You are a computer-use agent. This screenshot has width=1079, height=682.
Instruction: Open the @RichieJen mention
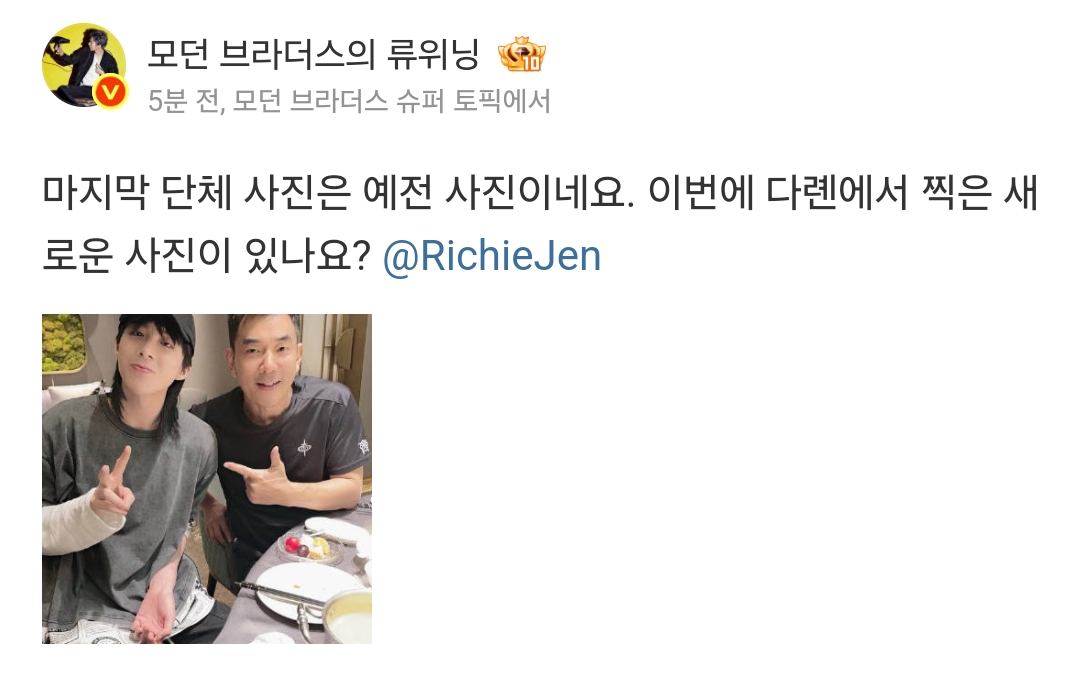[x=492, y=255]
